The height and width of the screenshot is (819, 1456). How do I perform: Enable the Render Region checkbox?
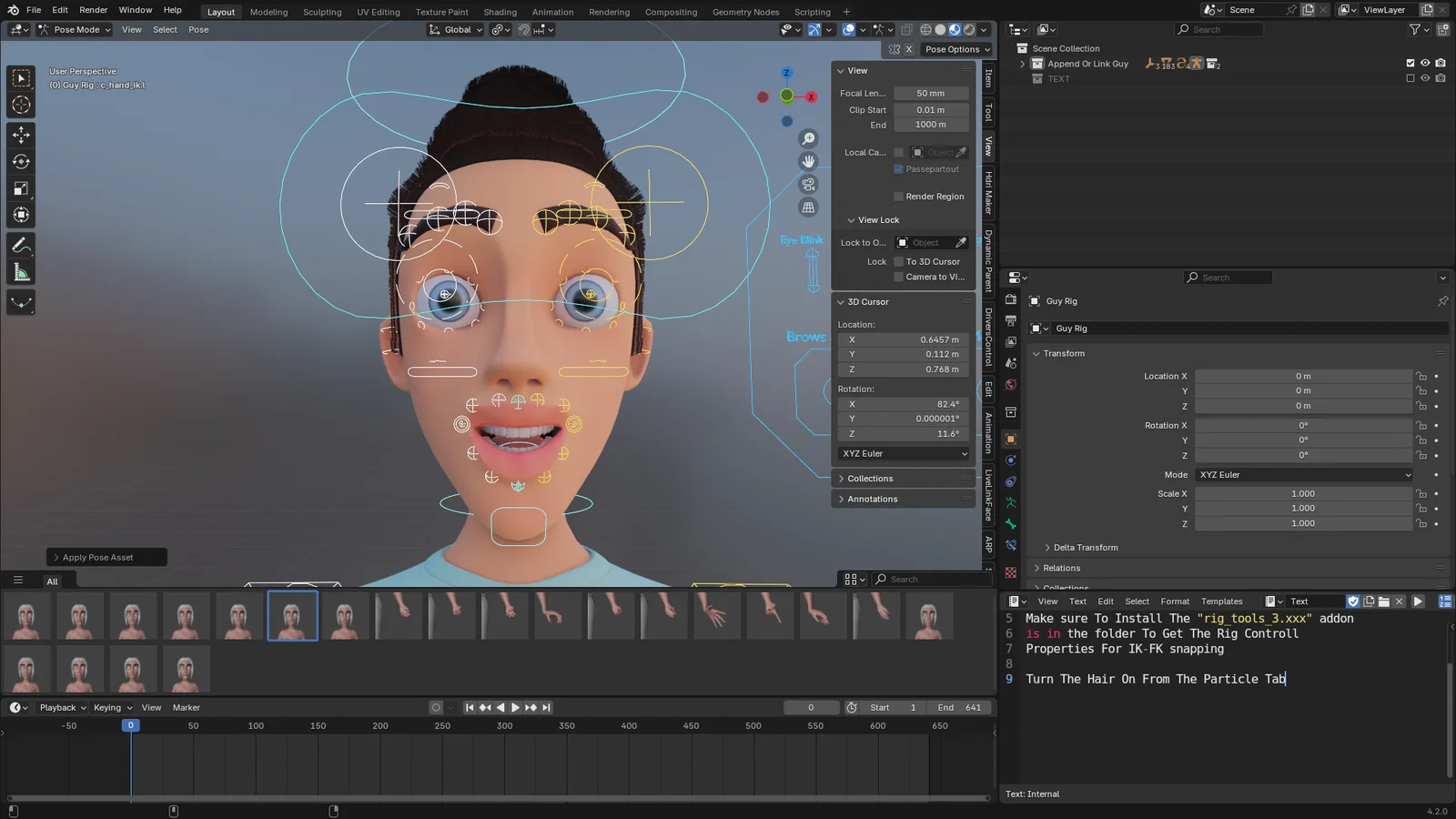pos(900,196)
